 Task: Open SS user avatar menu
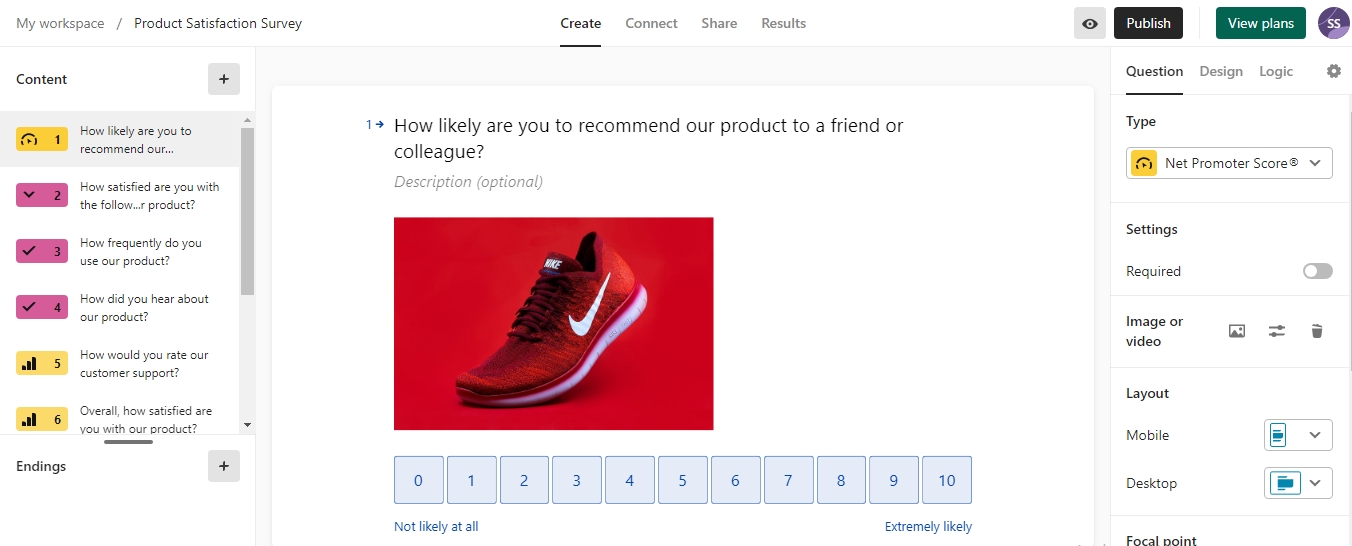(1333, 24)
